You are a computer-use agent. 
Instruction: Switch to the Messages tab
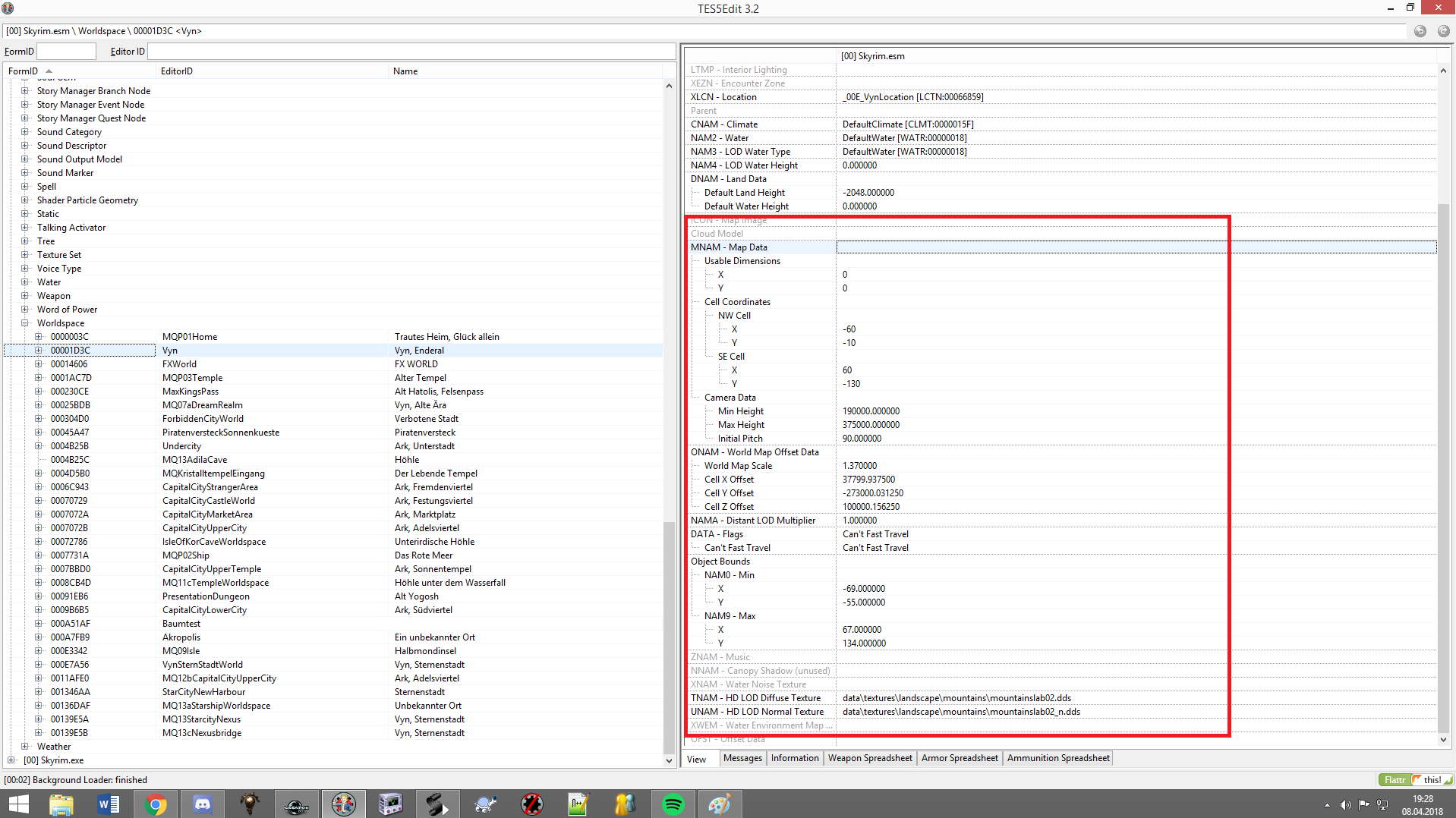tap(742, 758)
